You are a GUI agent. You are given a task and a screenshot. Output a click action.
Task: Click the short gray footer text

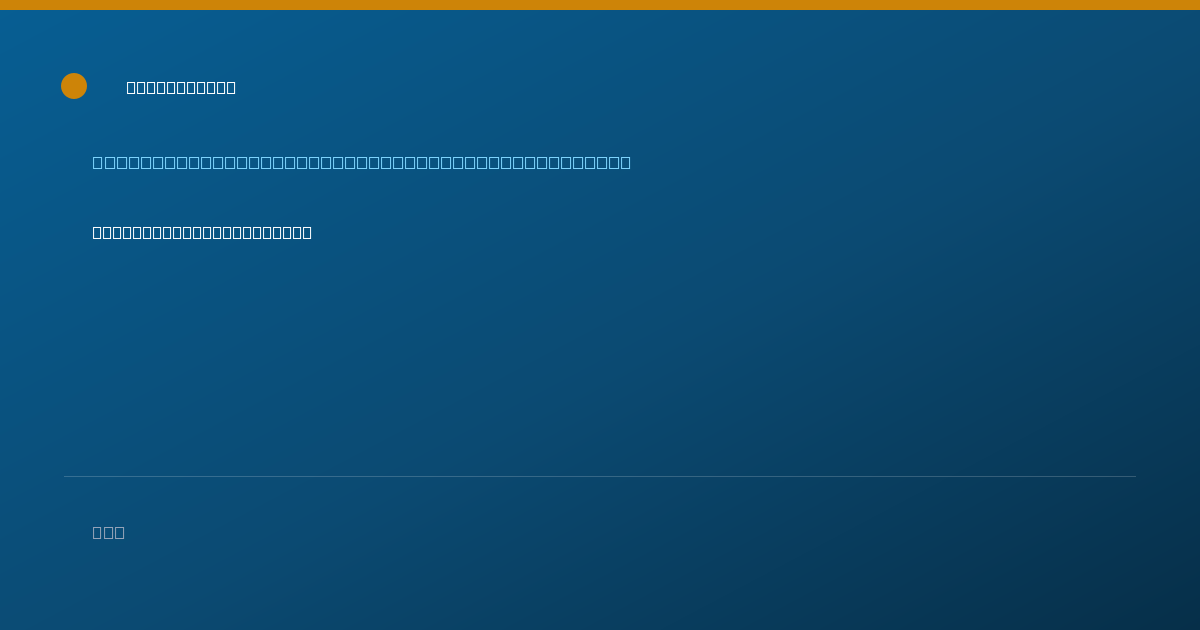[x=109, y=532]
